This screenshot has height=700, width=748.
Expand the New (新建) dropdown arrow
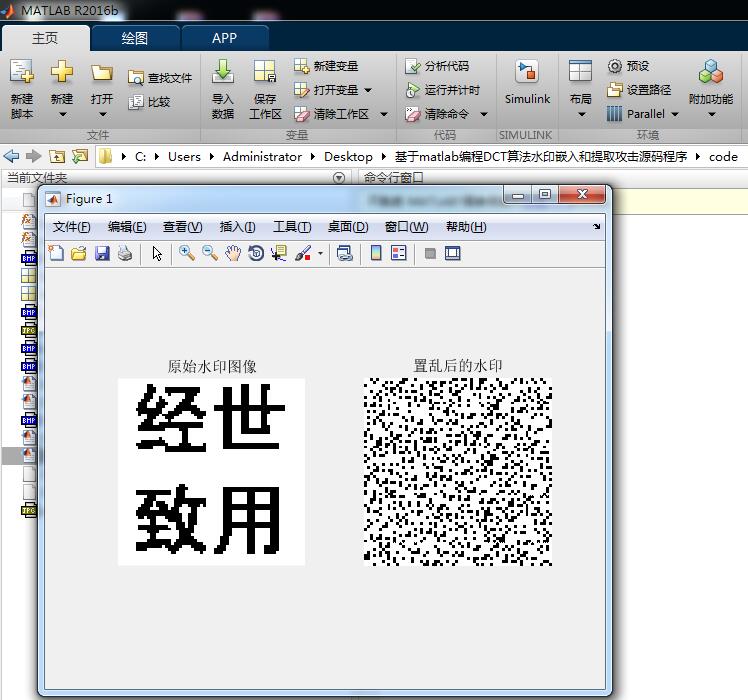pos(62,115)
